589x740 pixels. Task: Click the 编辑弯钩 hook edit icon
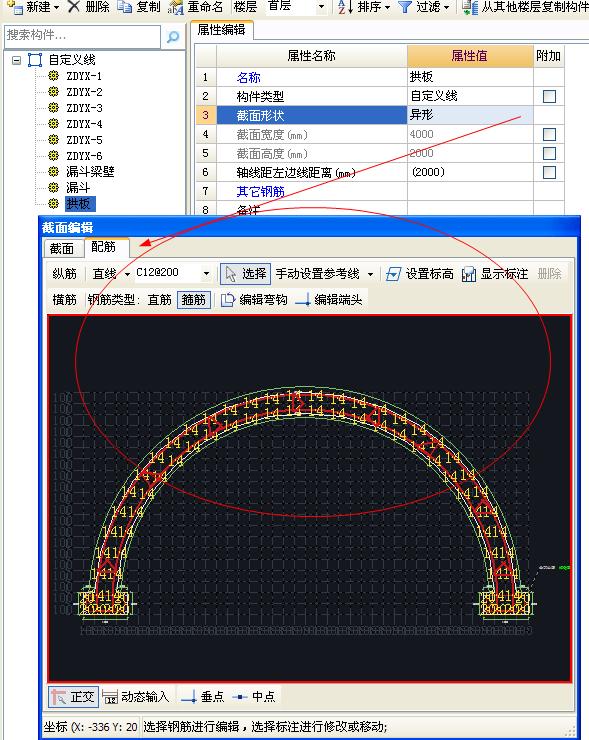[x=228, y=299]
